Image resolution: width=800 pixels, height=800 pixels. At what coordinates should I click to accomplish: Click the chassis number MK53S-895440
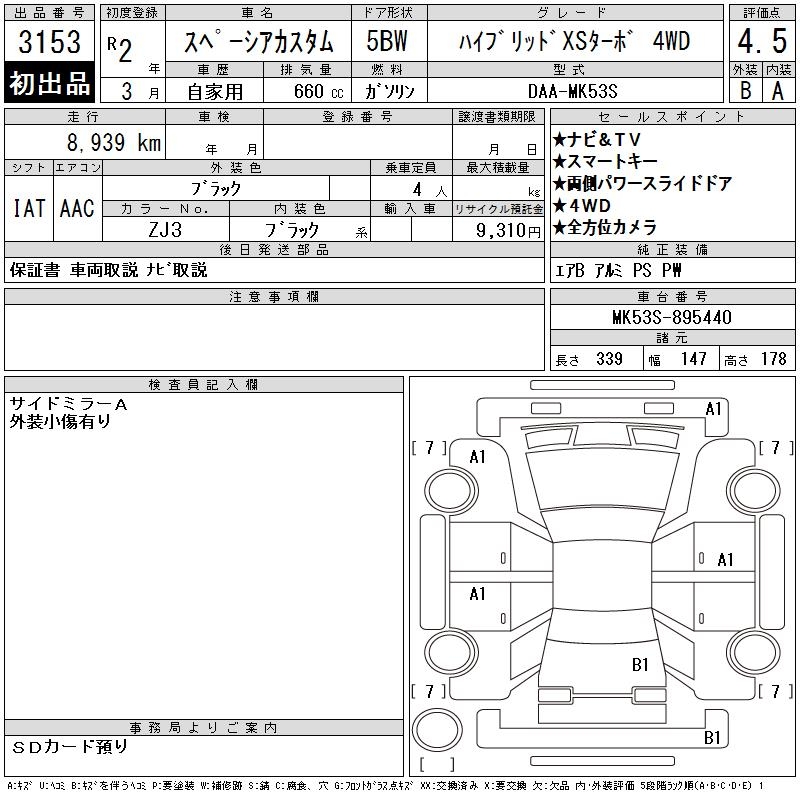click(671, 317)
